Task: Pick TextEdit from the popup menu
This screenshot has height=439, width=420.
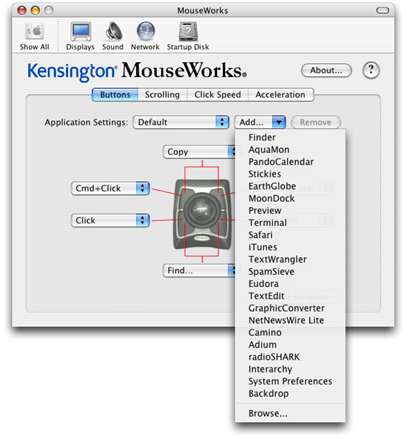Action: point(290,296)
